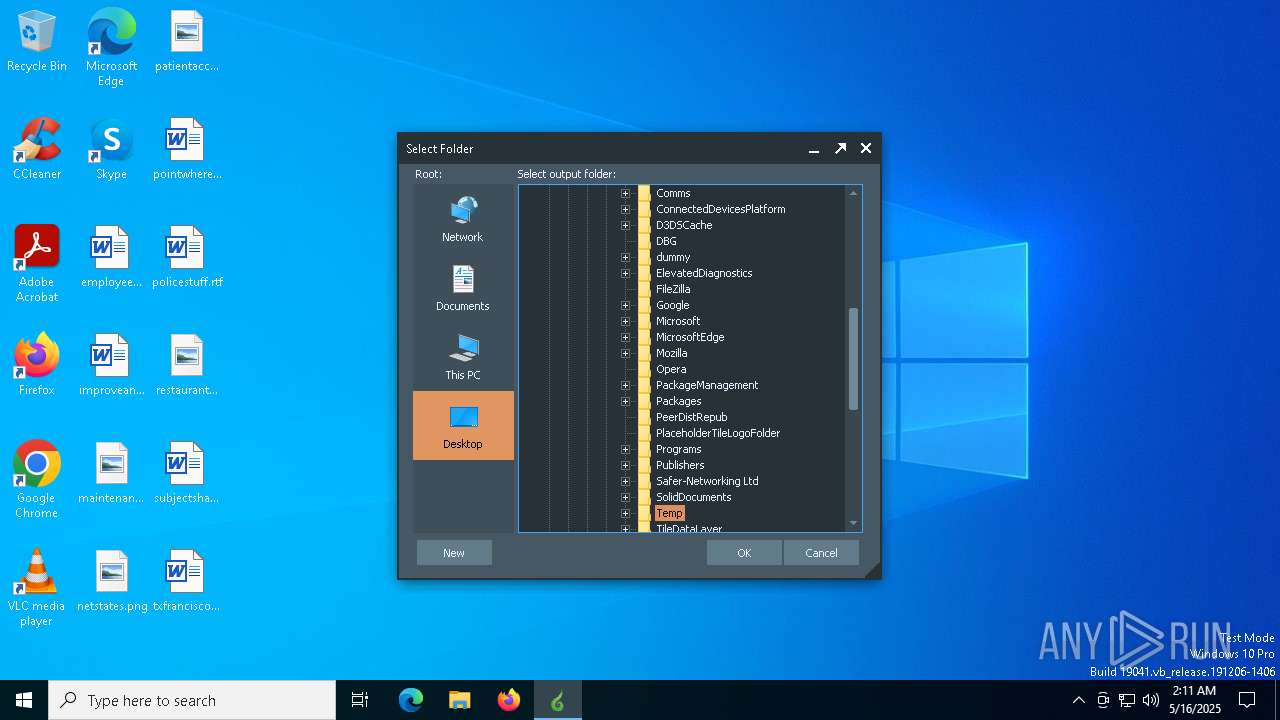Select the Opera folder name

pyautogui.click(x=671, y=369)
